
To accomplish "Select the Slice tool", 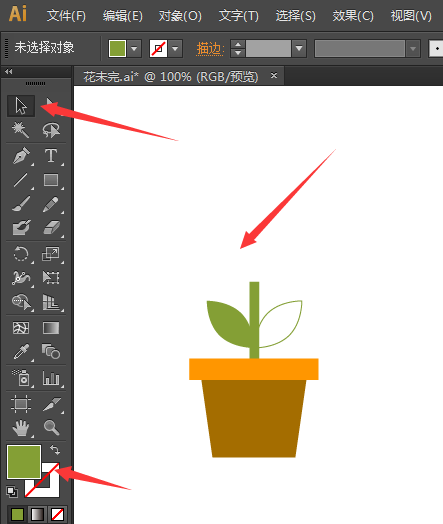I will click(51, 404).
